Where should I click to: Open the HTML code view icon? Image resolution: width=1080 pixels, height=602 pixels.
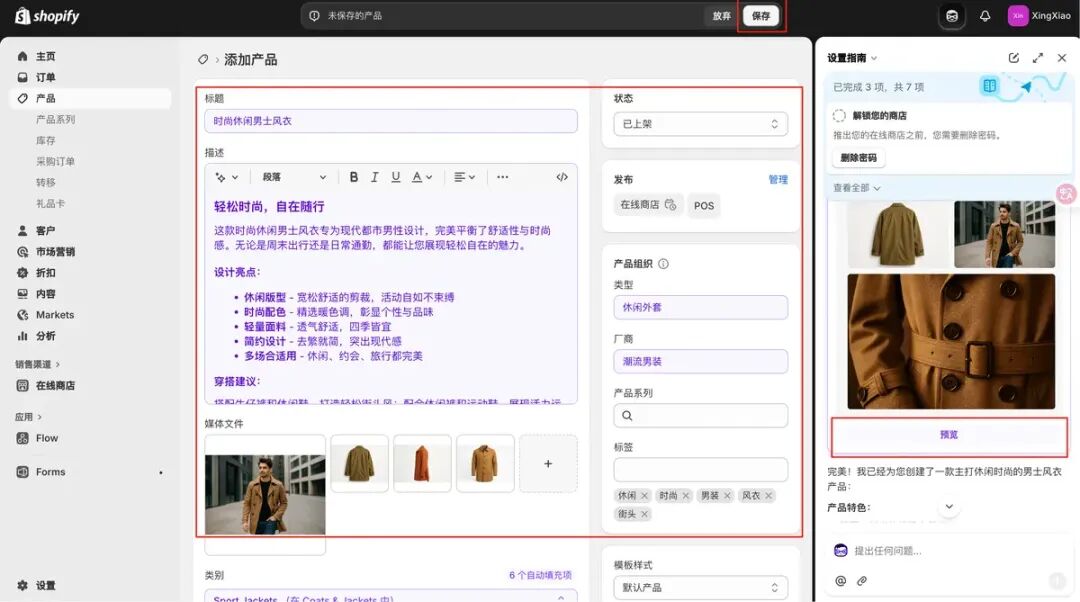pos(562,177)
